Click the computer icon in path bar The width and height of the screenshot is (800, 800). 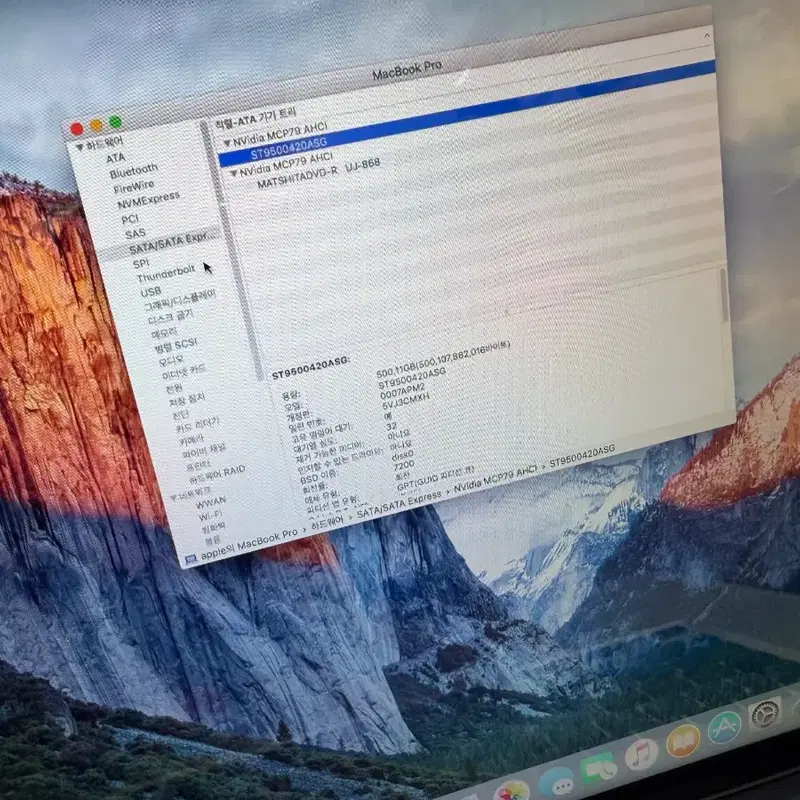coord(190,560)
